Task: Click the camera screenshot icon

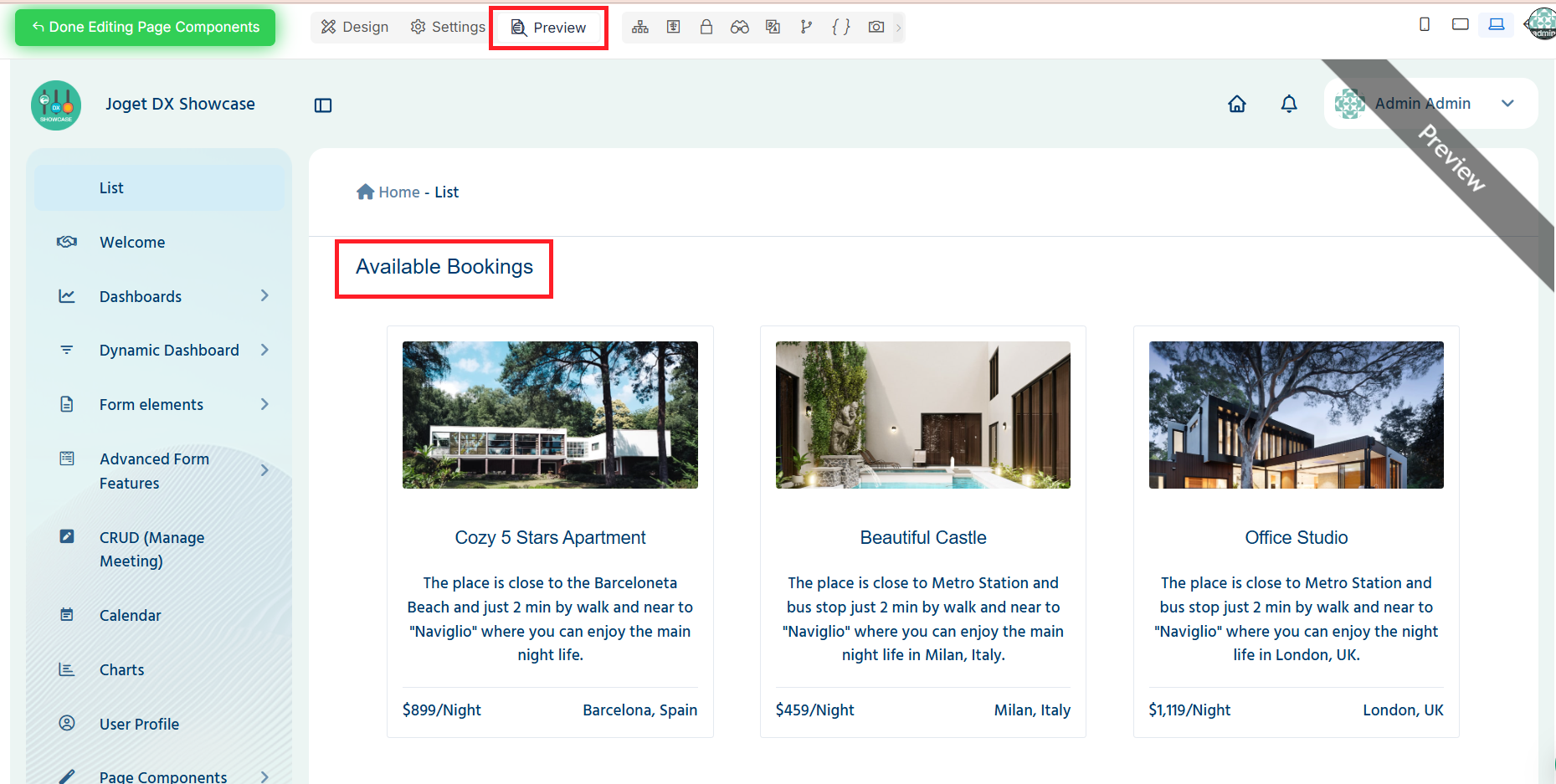Action: pyautogui.click(x=876, y=27)
